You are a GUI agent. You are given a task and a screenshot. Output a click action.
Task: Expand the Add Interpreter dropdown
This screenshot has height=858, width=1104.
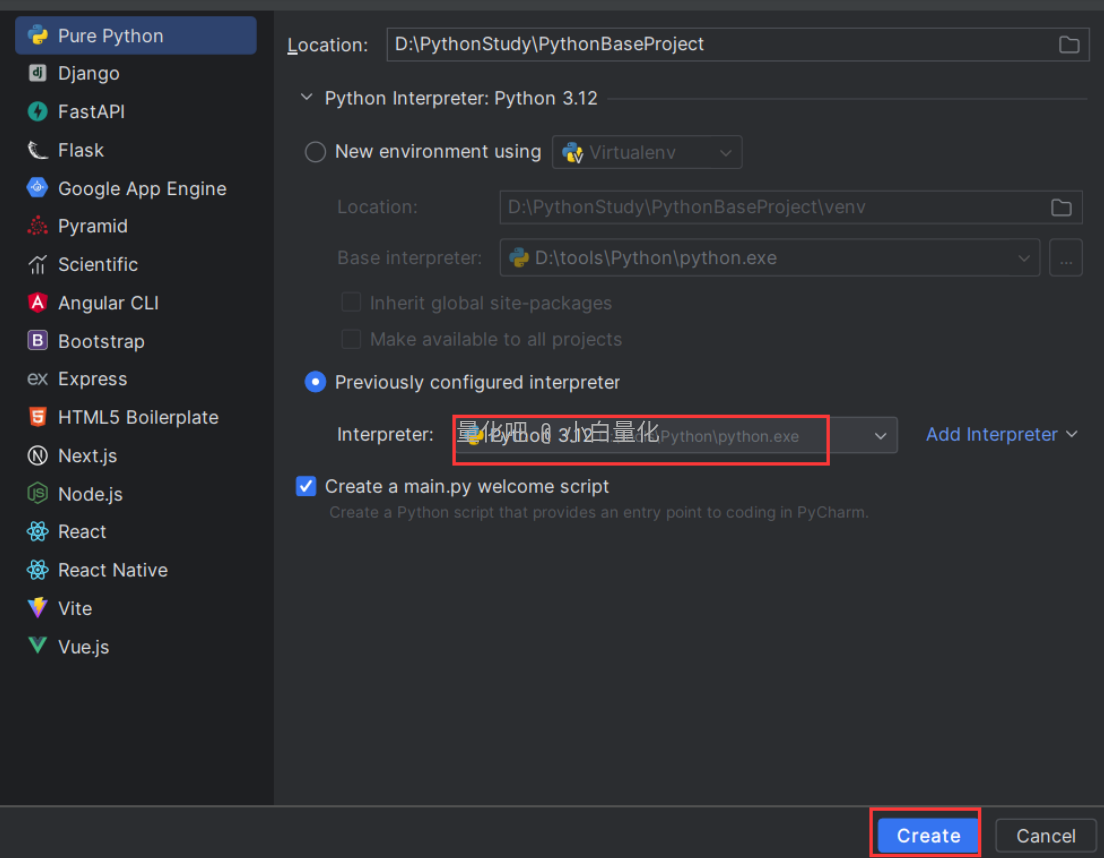(x=1001, y=434)
